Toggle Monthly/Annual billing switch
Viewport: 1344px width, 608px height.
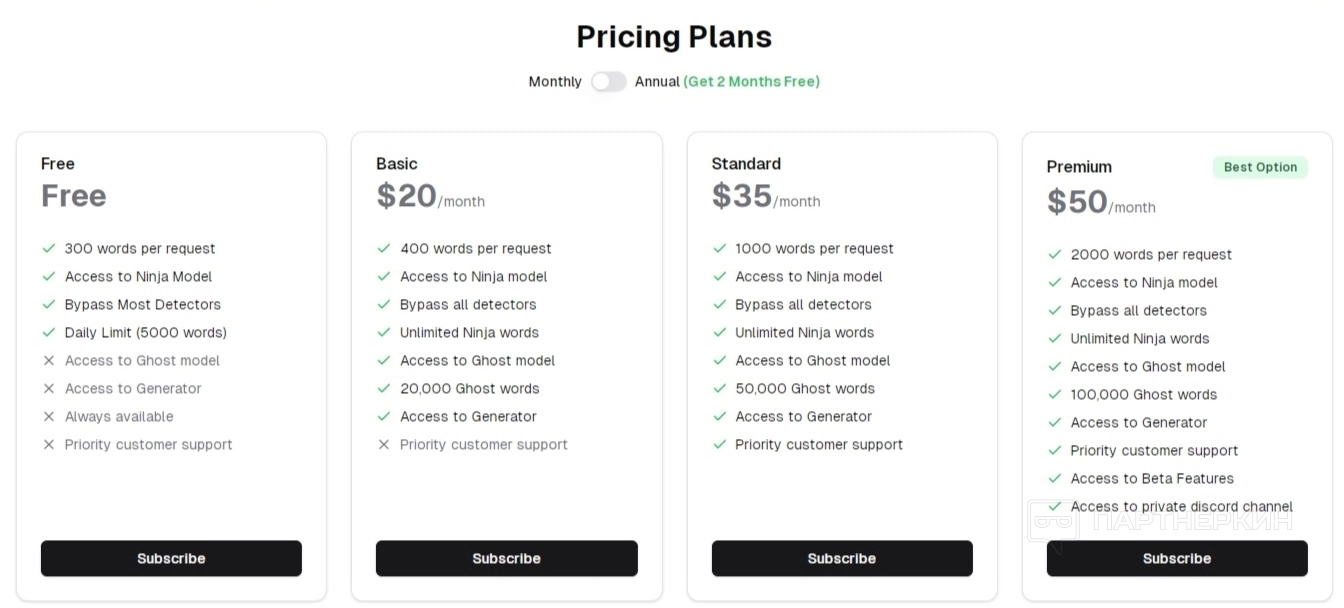tap(608, 82)
